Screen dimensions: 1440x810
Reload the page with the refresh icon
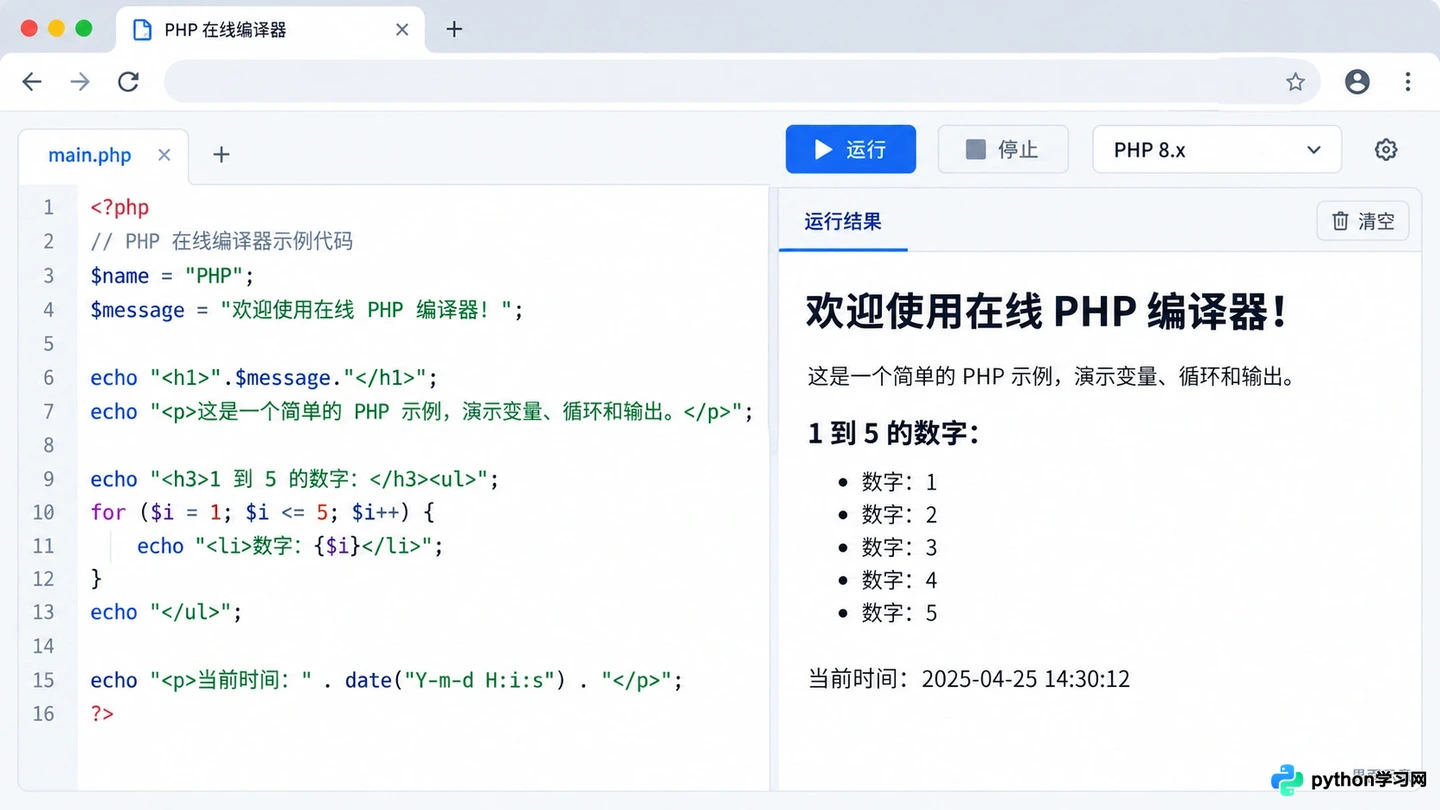[x=128, y=82]
